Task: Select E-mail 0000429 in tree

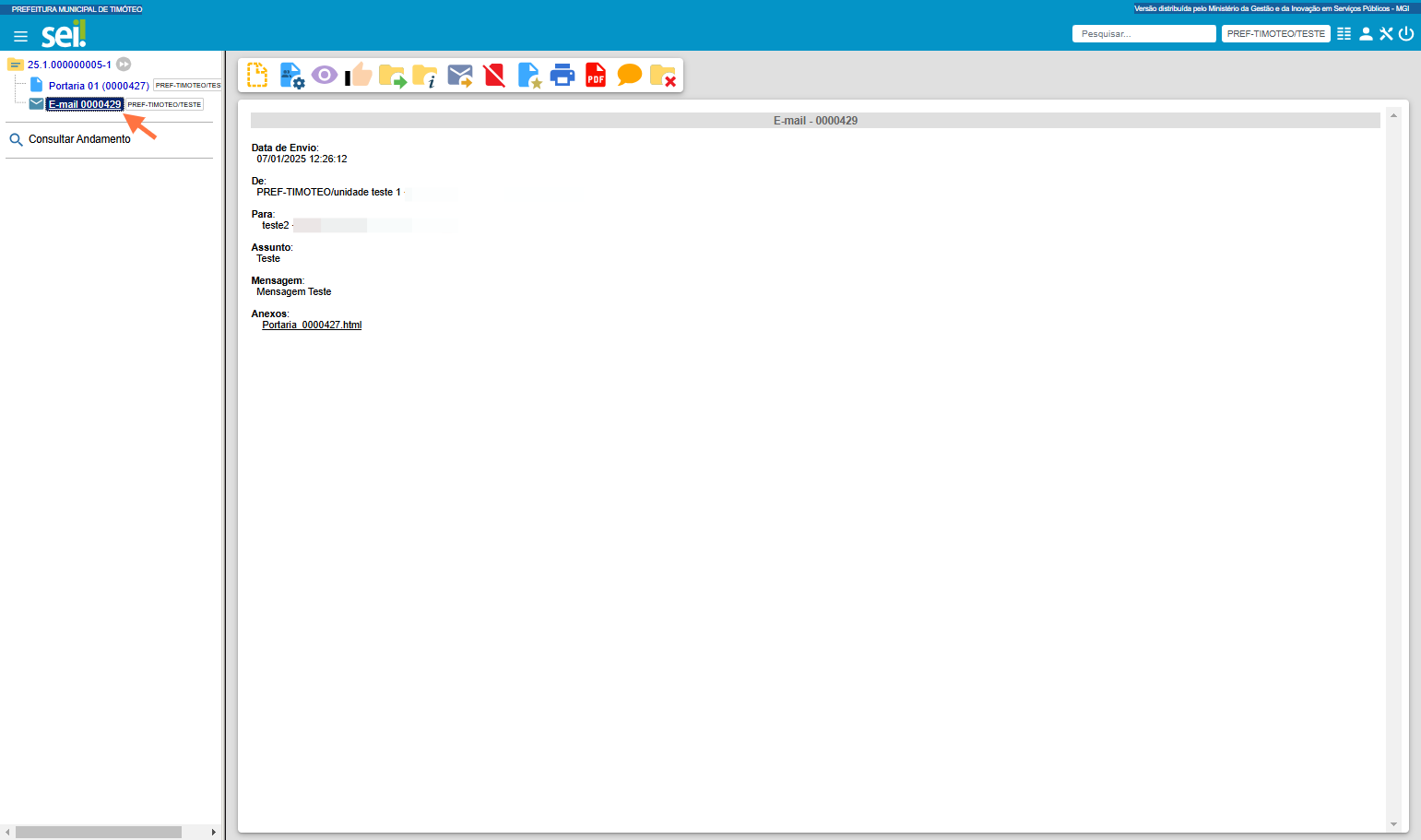Action: pyautogui.click(x=85, y=104)
